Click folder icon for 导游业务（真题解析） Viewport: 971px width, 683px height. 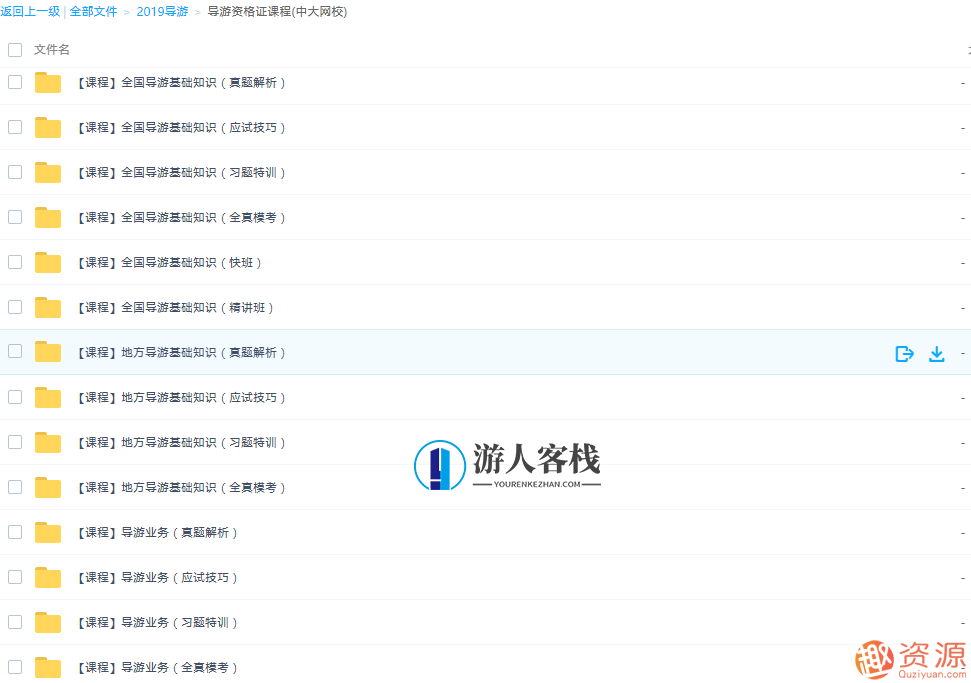point(47,532)
